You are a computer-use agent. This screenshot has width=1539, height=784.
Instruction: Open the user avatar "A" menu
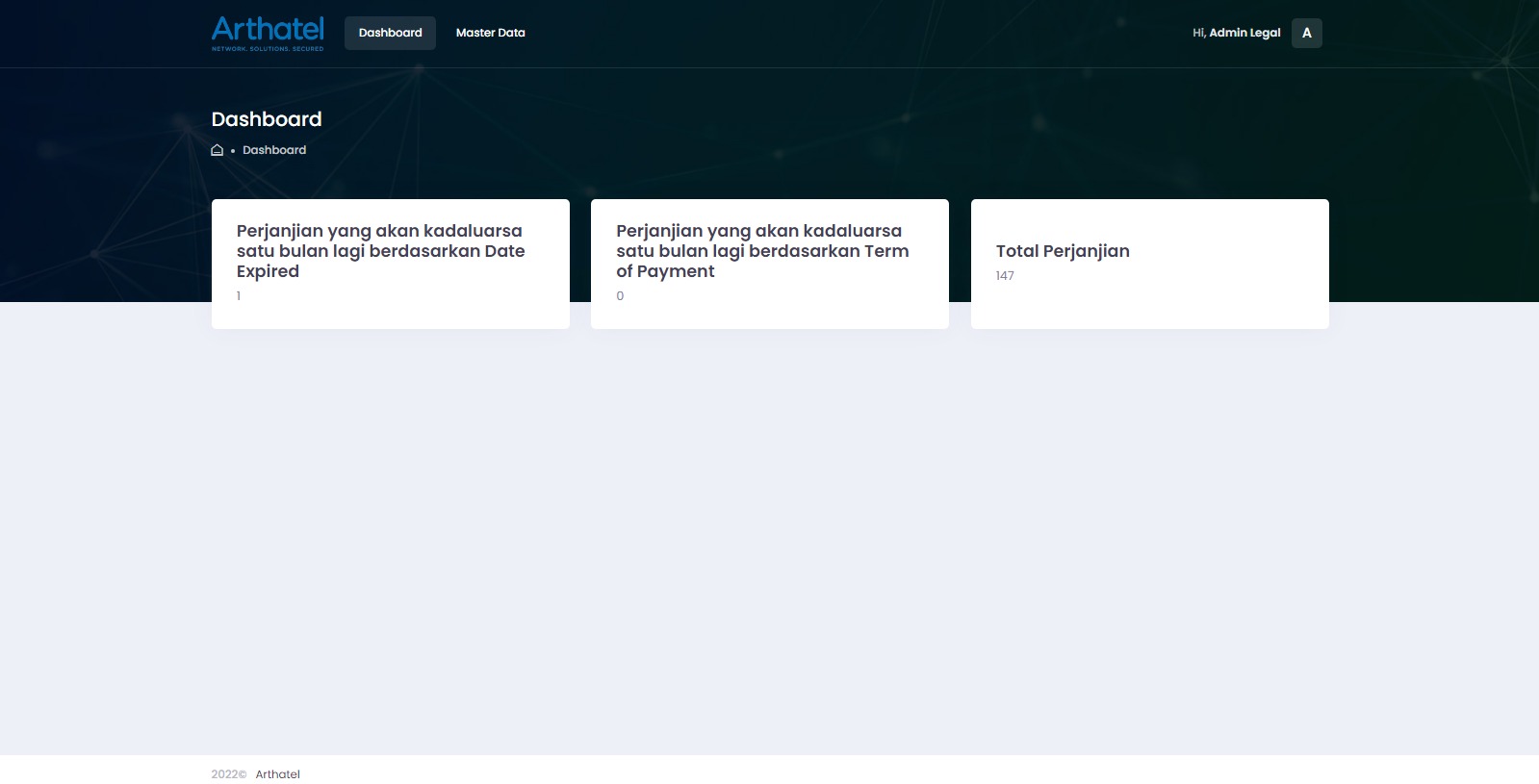[1306, 33]
